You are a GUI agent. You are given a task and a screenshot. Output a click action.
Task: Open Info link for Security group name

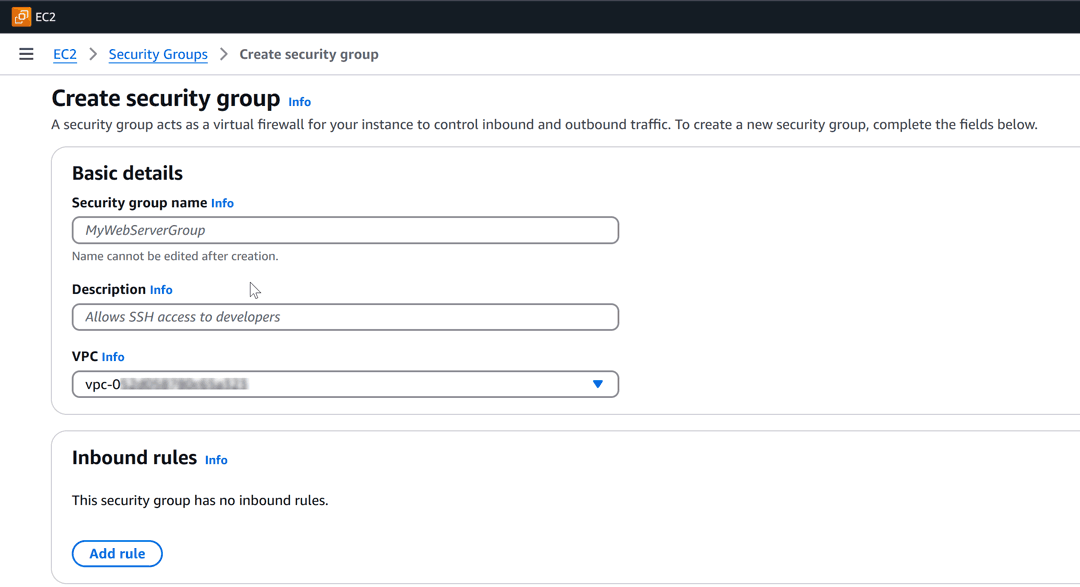click(222, 203)
